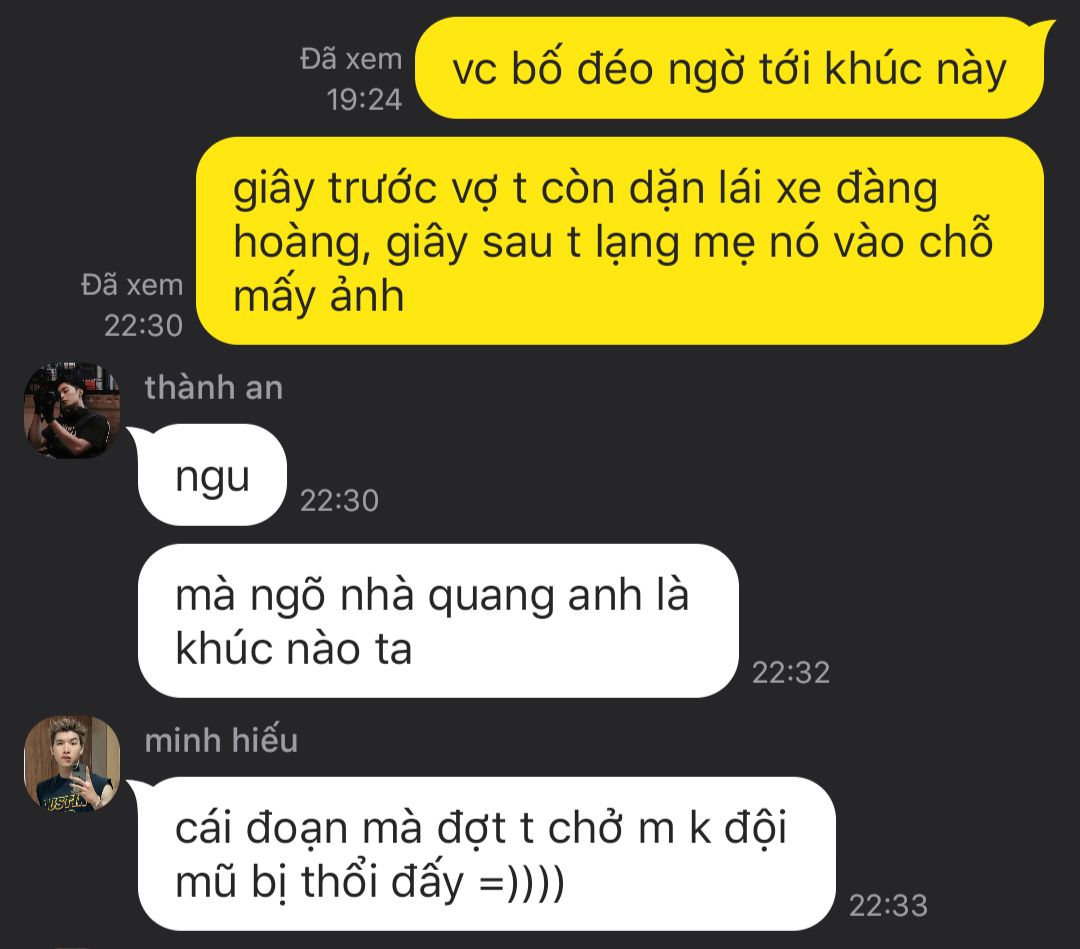
Task: Select the yellow message ending 'tới khúc này'
Action: pos(731,69)
